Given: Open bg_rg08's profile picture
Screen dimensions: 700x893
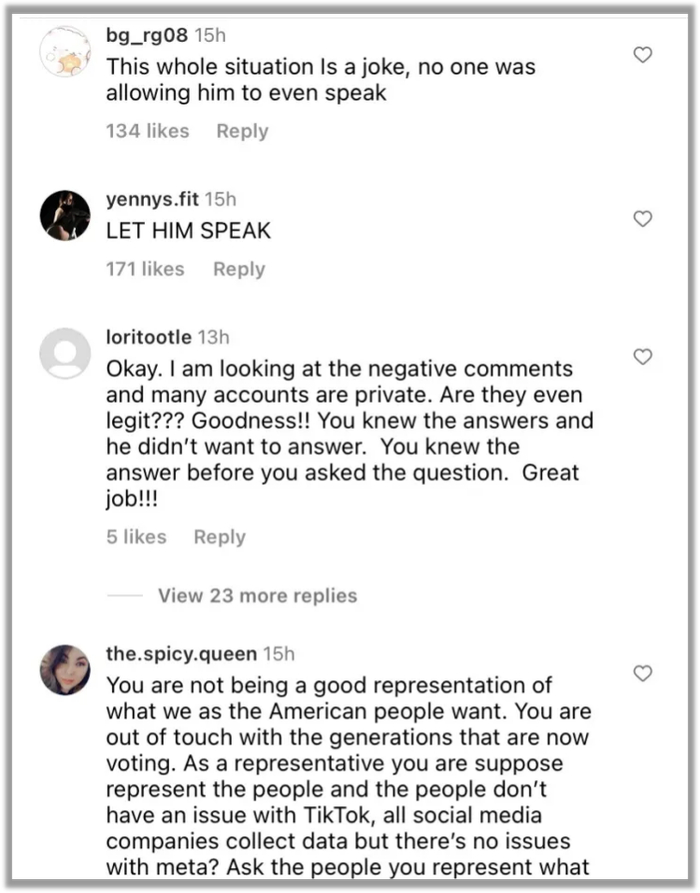Looking at the screenshot, I should click(x=65, y=52).
